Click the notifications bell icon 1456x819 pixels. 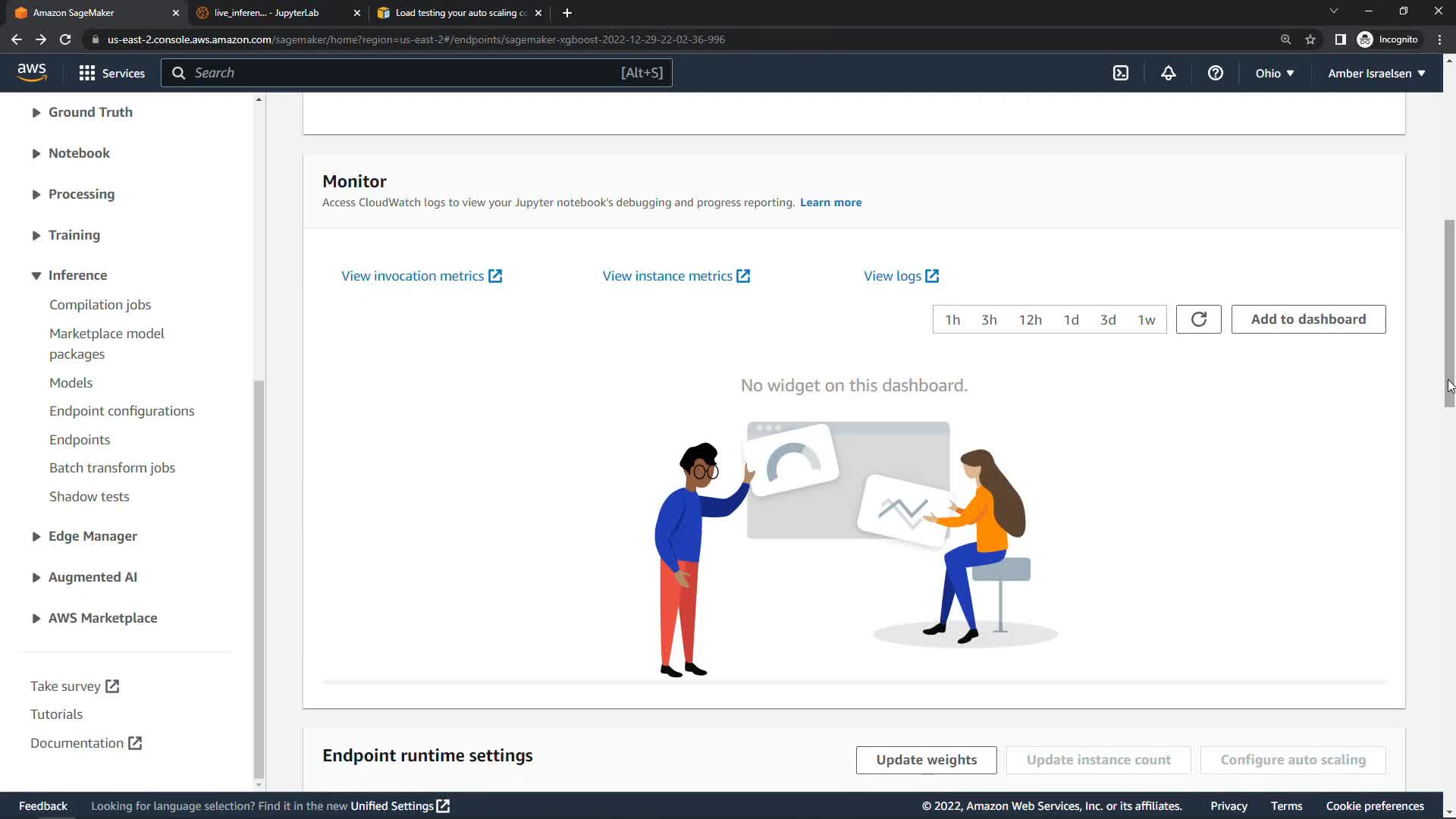pos(1169,73)
